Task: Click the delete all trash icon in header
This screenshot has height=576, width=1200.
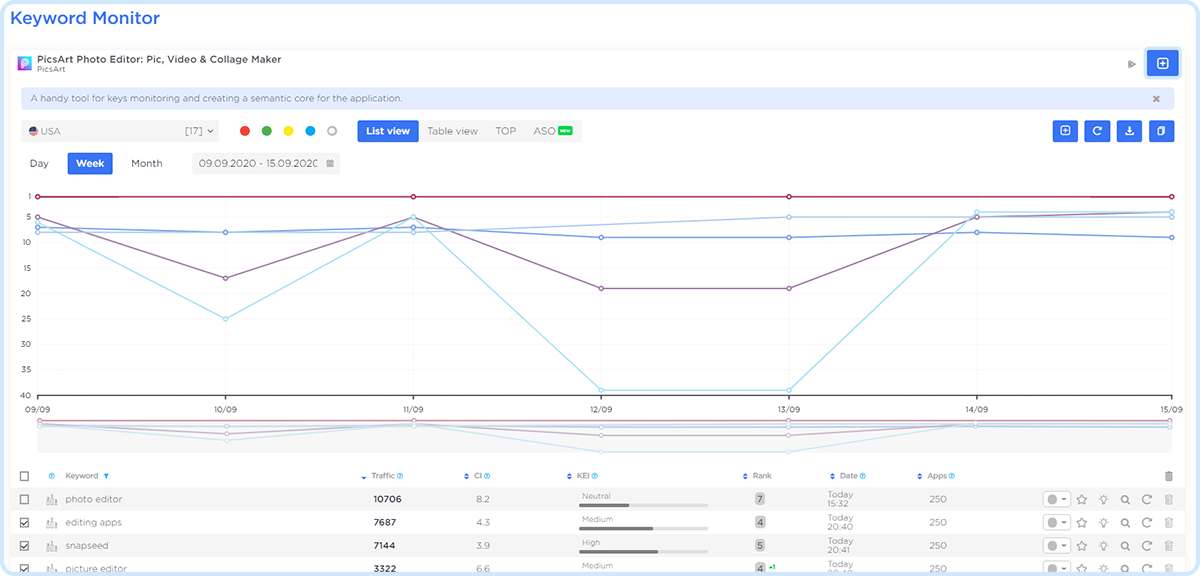Action: tap(1169, 477)
